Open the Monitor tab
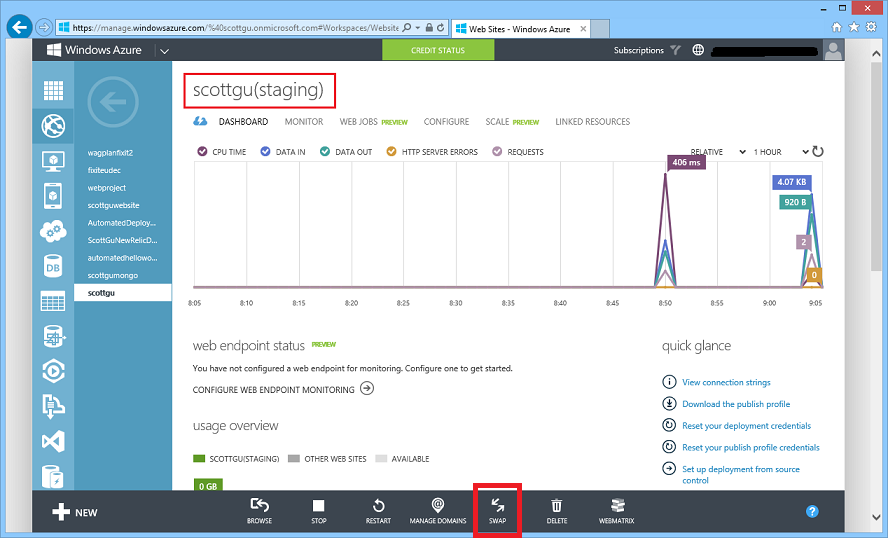Screen dimensions: 888x538 click(x=304, y=122)
